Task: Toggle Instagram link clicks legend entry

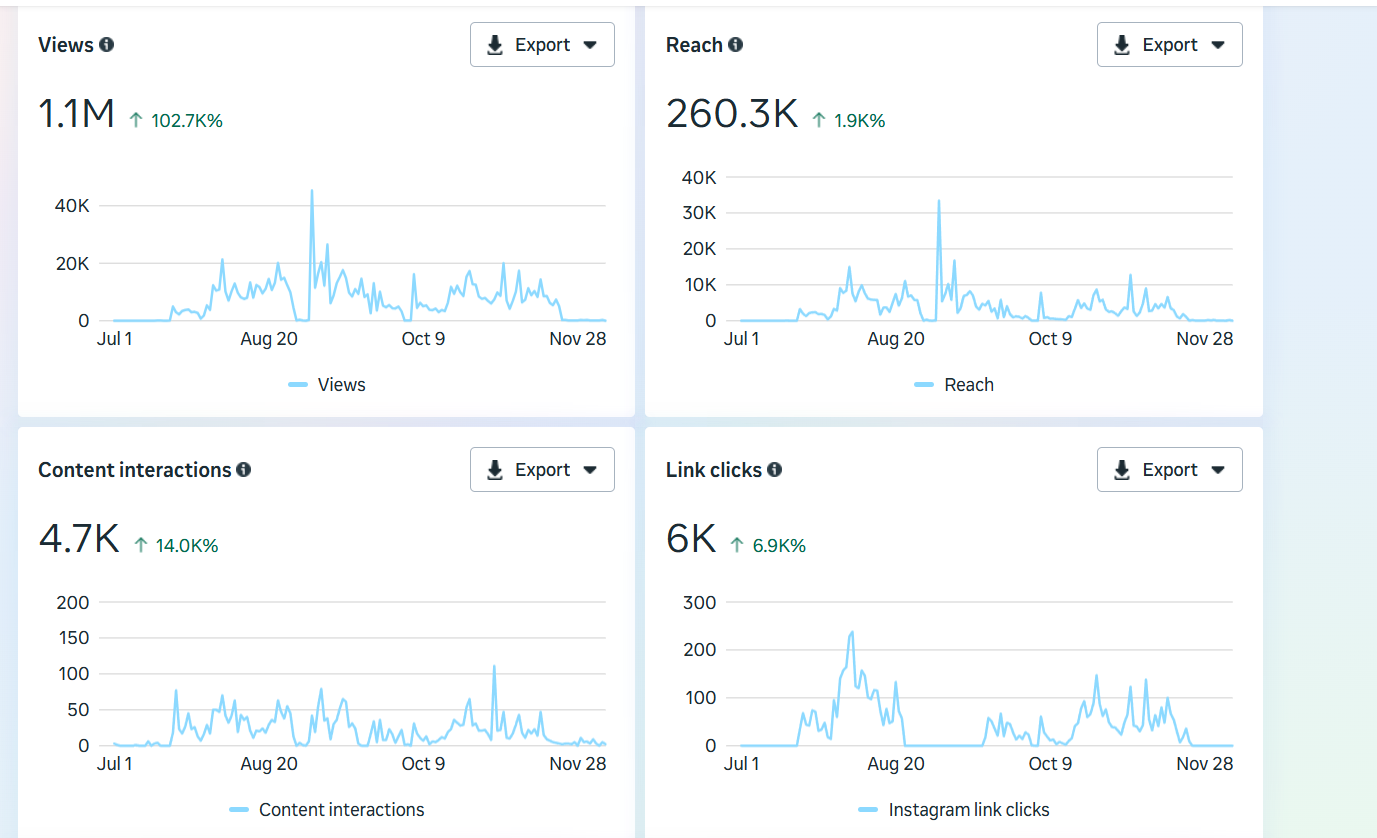Action: [x=968, y=810]
